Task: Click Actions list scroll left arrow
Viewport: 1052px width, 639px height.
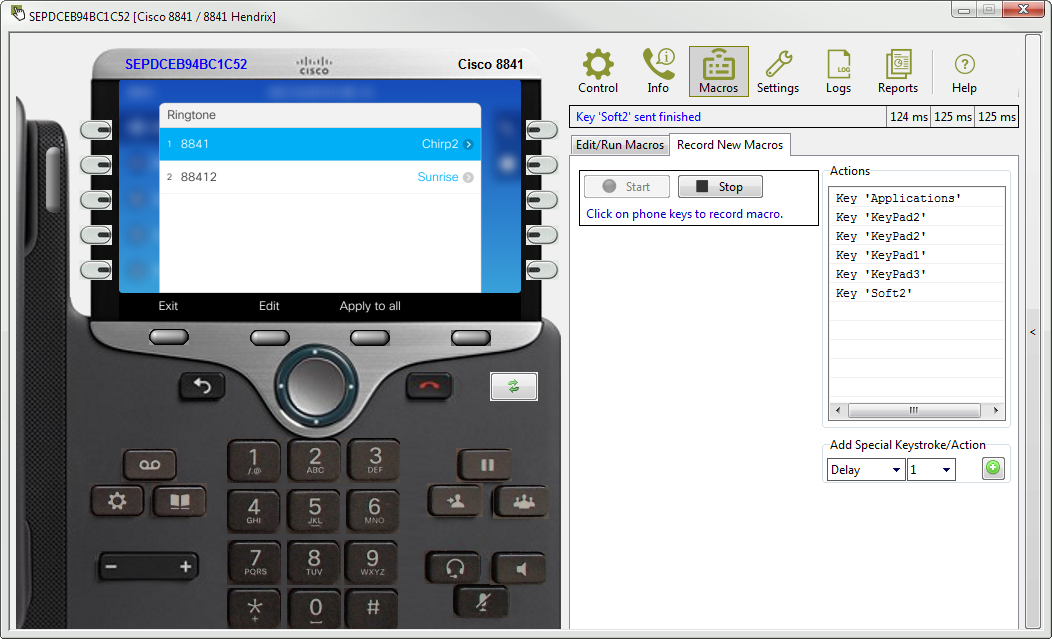Action: [837, 410]
